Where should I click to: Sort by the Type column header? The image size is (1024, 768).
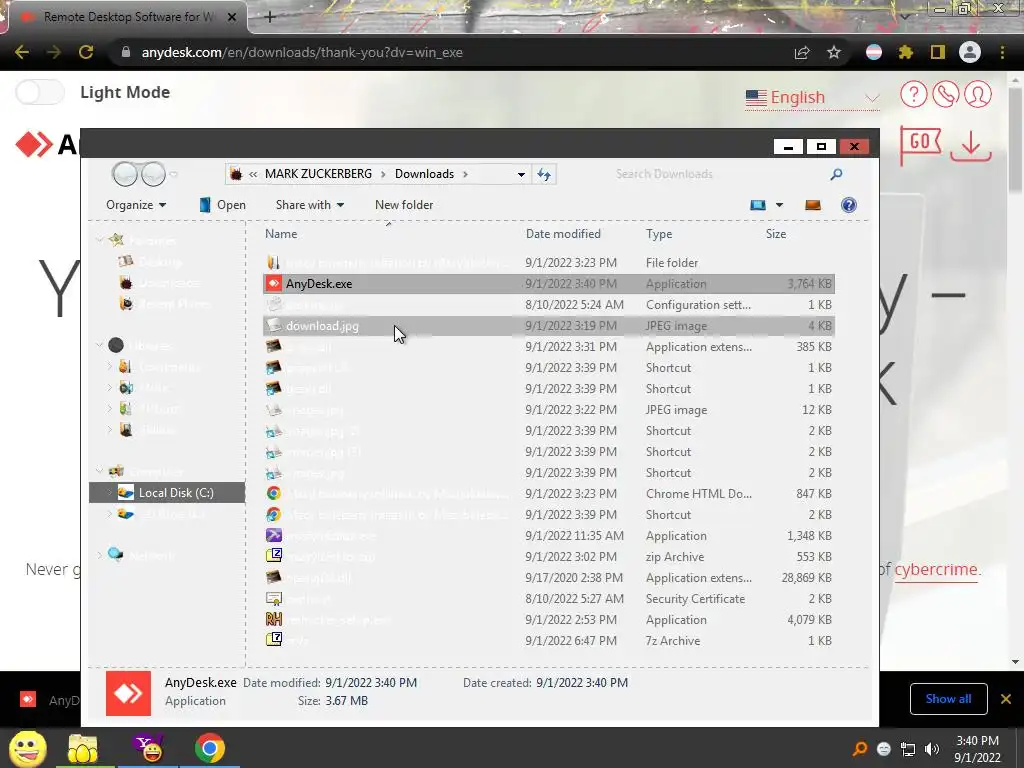[x=659, y=234]
